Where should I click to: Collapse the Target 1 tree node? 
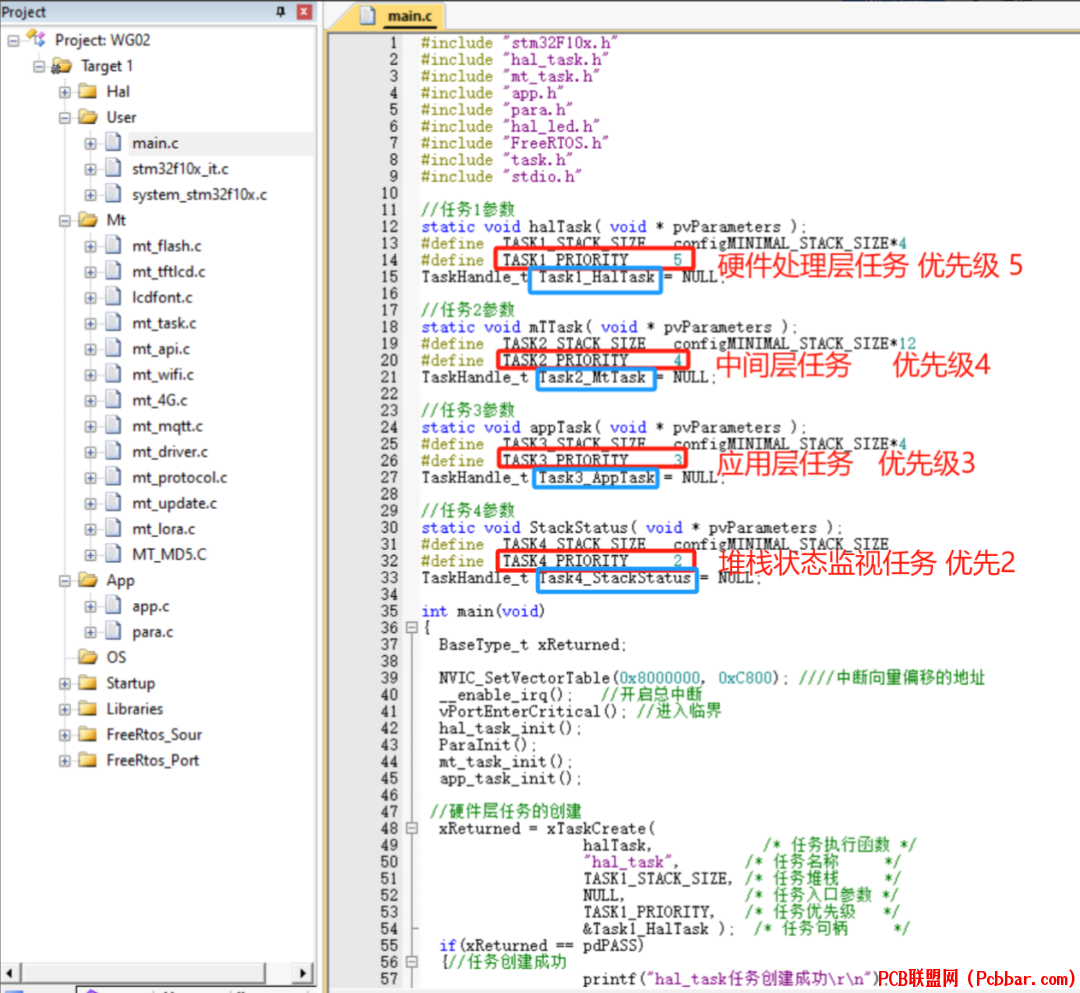pos(39,66)
